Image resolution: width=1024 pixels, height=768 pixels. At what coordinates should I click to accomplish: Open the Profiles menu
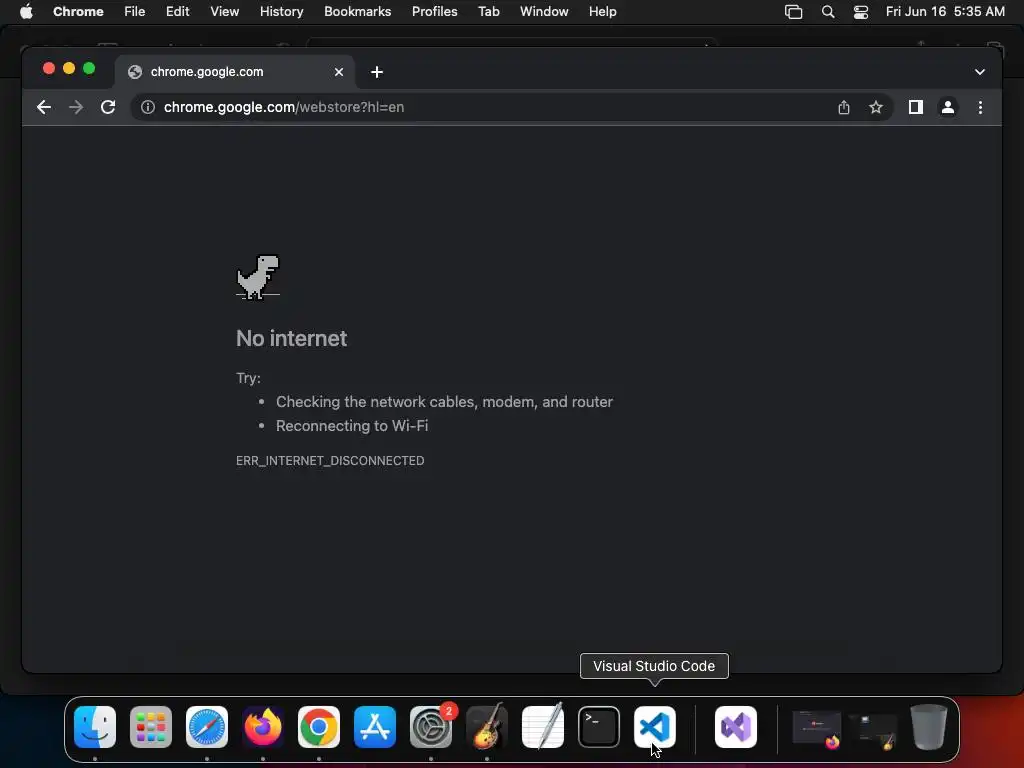pyautogui.click(x=434, y=12)
